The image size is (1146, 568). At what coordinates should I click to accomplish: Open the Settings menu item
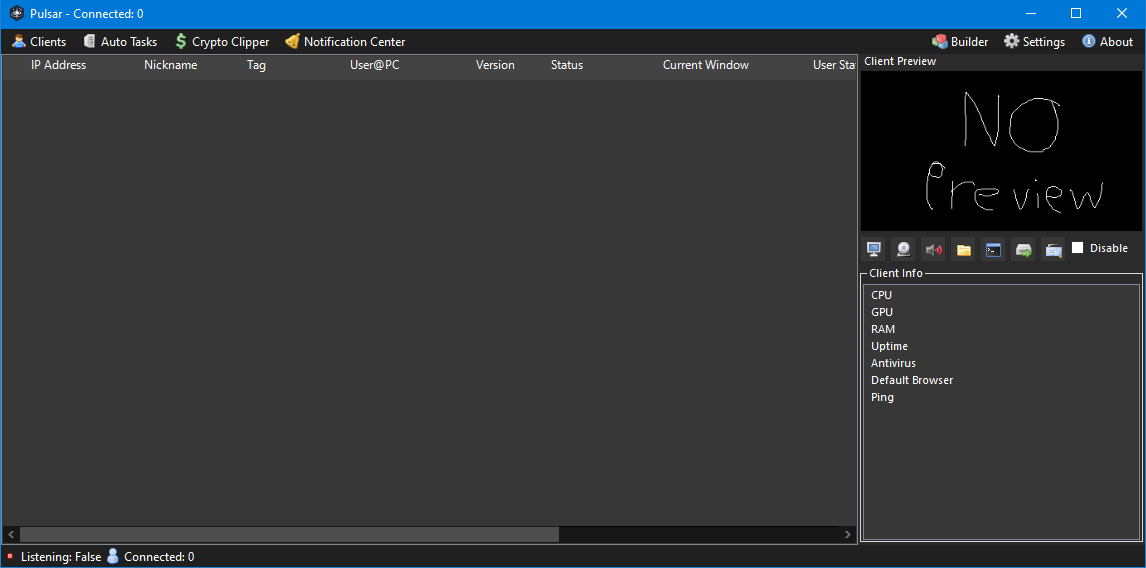[x=1034, y=42]
